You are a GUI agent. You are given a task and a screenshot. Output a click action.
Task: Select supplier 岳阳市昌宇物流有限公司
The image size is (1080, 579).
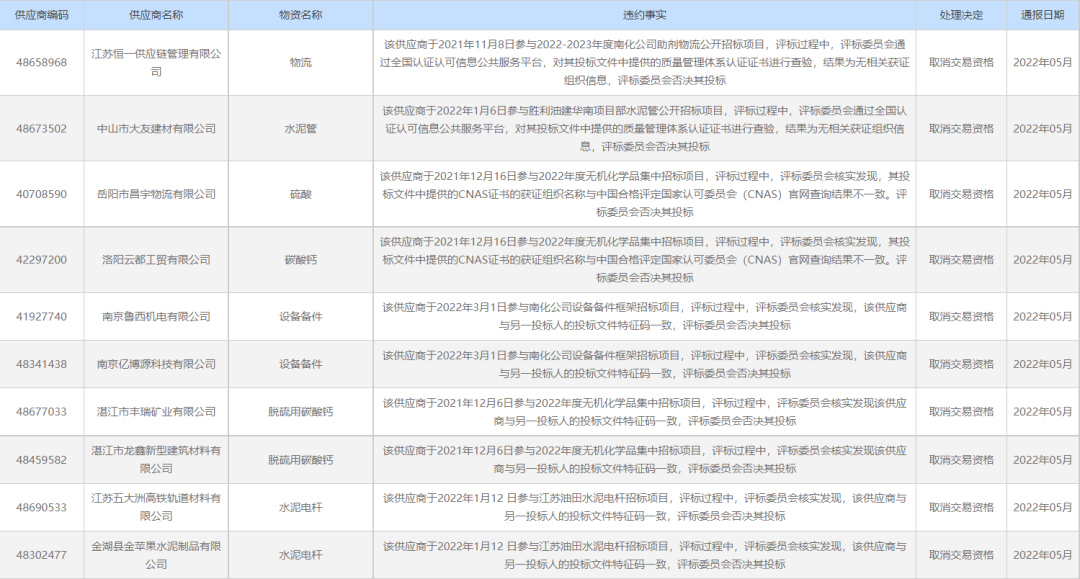(157, 195)
